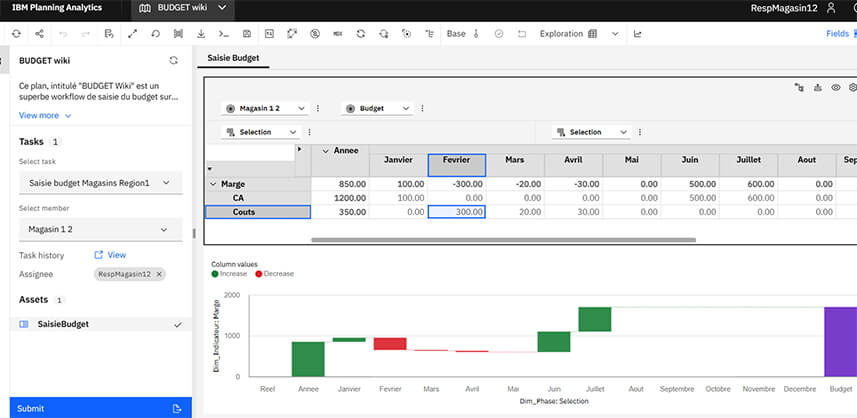Click the Base sandbox label
The width and height of the screenshot is (857, 418).
(x=456, y=34)
